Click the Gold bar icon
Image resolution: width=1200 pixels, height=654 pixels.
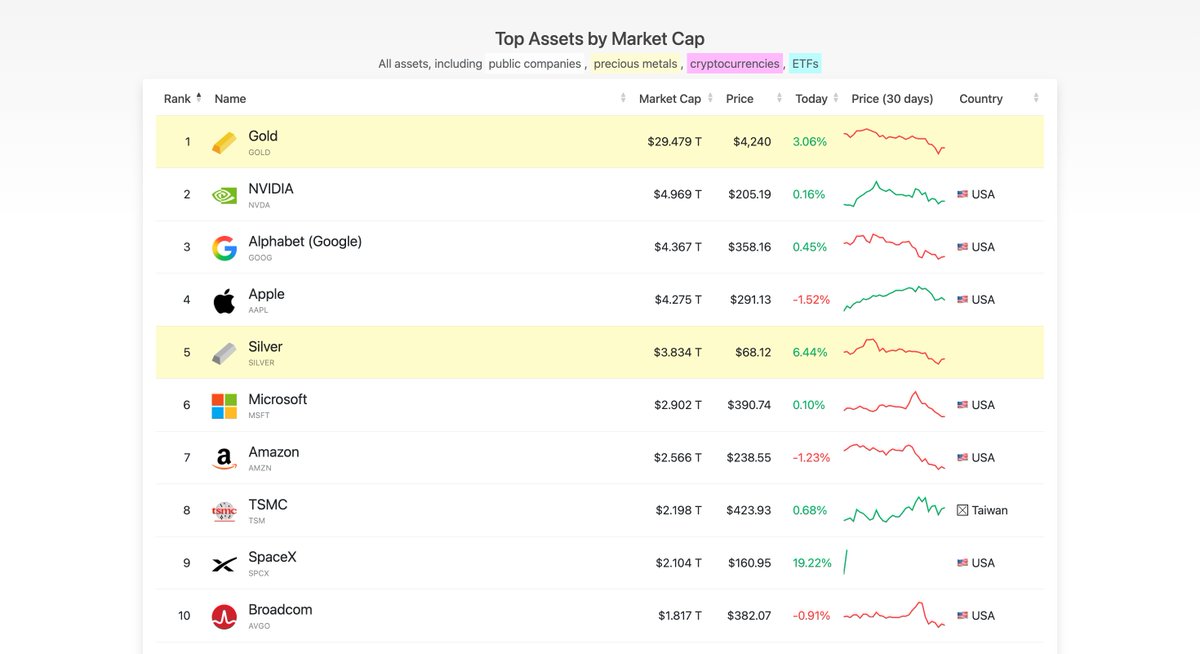click(224, 143)
